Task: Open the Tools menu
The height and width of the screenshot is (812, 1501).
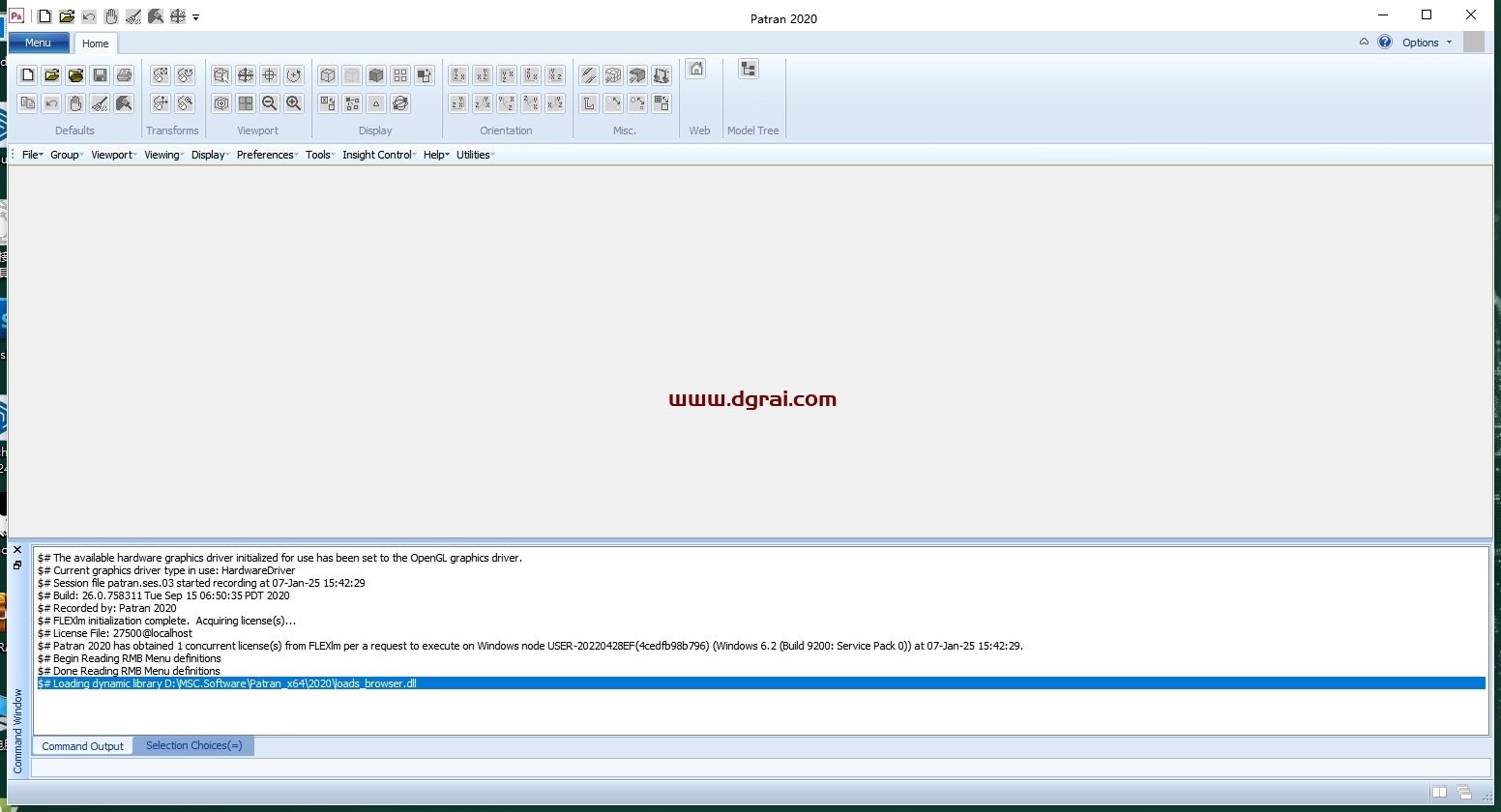Action: pyautogui.click(x=320, y=155)
